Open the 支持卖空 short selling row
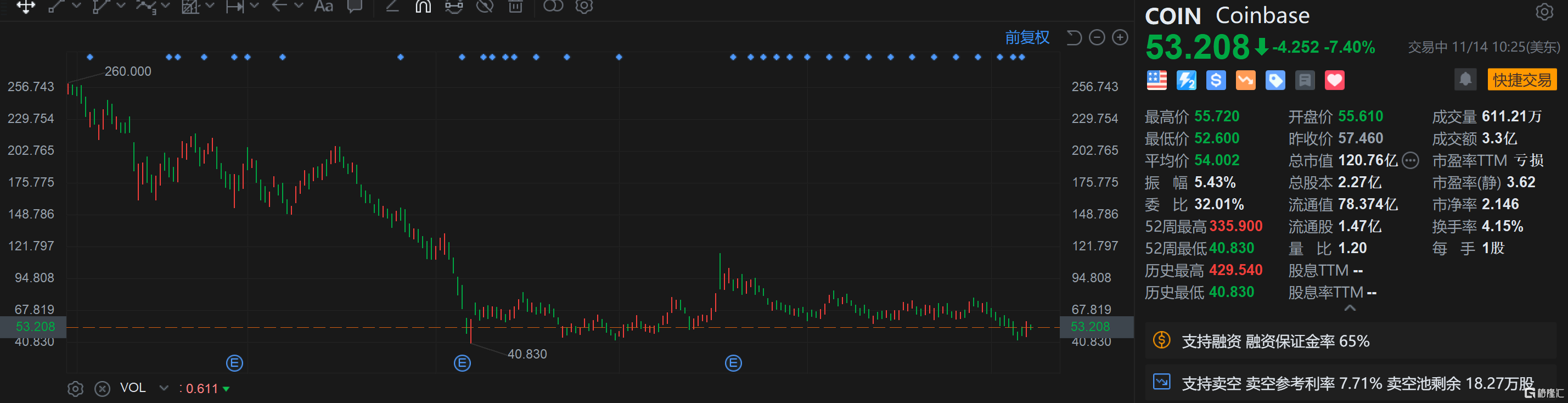1568x403 pixels. (x=1350, y=383)
